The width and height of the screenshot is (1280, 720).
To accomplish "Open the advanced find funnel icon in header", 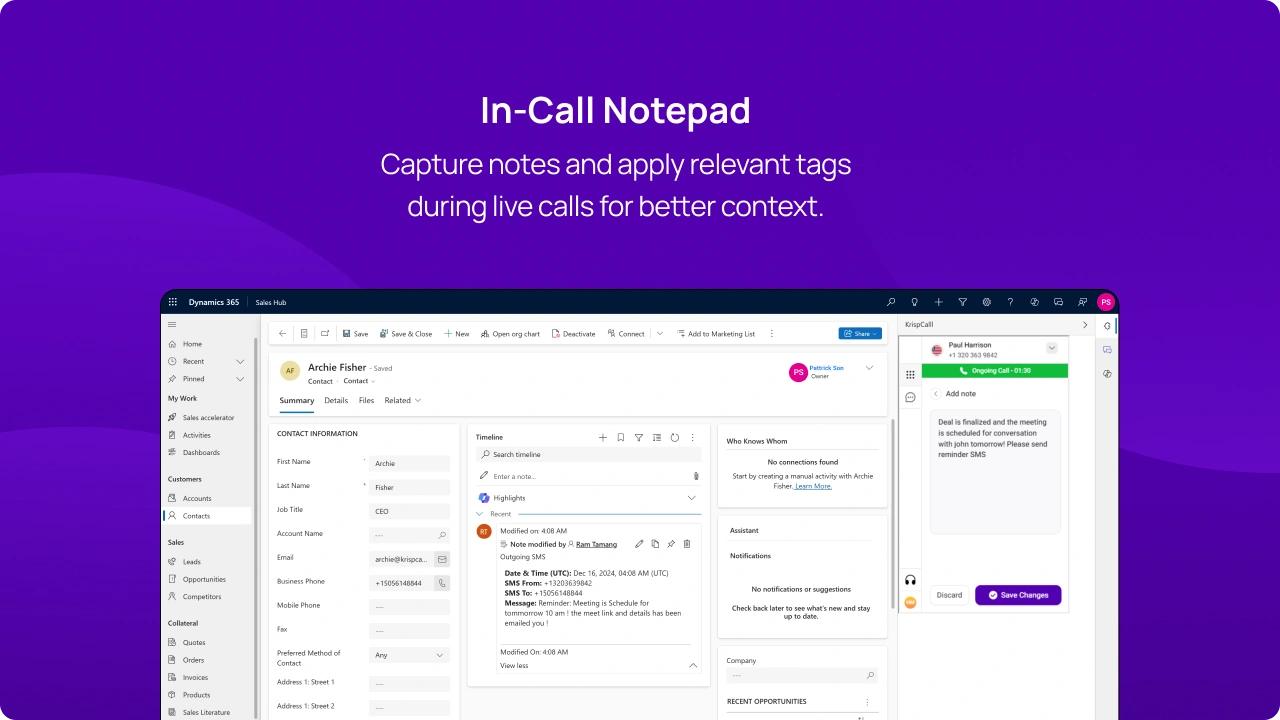I will [x=962, y=302].
